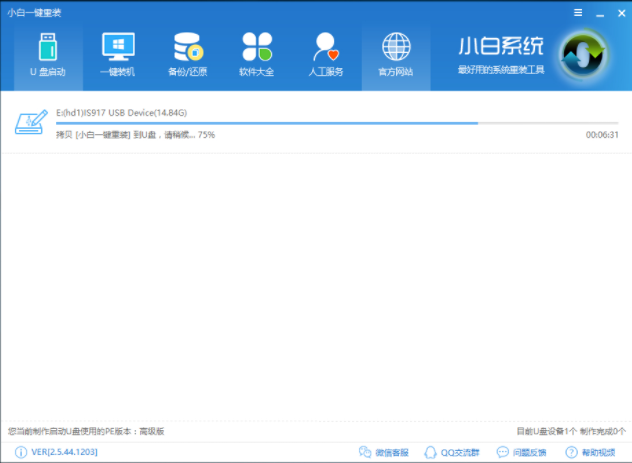
Task: Close the 小白一键重装 window
Action: pos(617,12)
